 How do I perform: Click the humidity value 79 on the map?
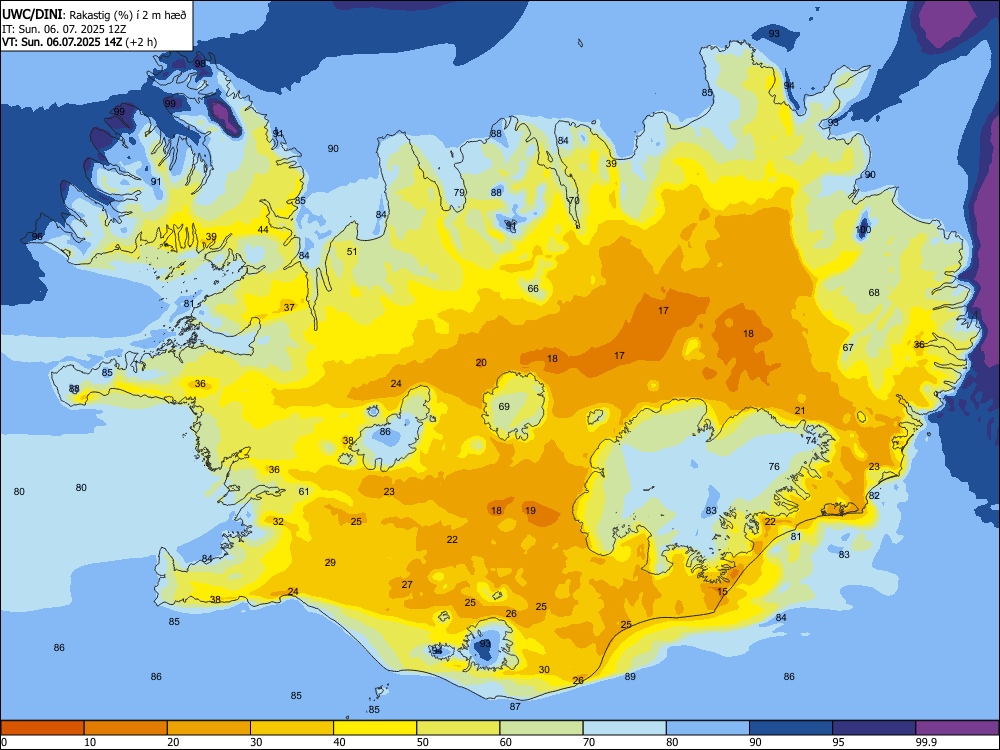pyautogui.click(x=459, y=193)
